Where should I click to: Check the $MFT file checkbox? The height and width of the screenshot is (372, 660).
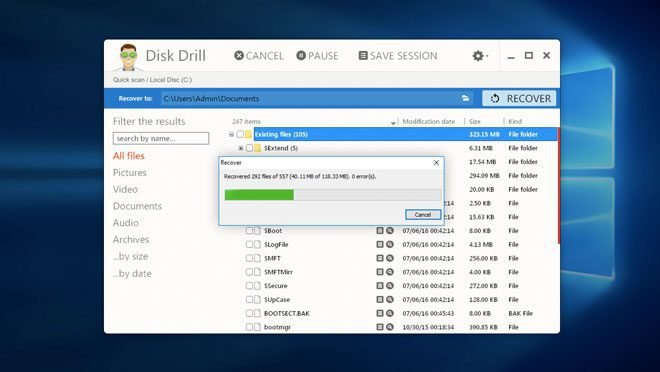pyautogui.click(x=249, y=258)
